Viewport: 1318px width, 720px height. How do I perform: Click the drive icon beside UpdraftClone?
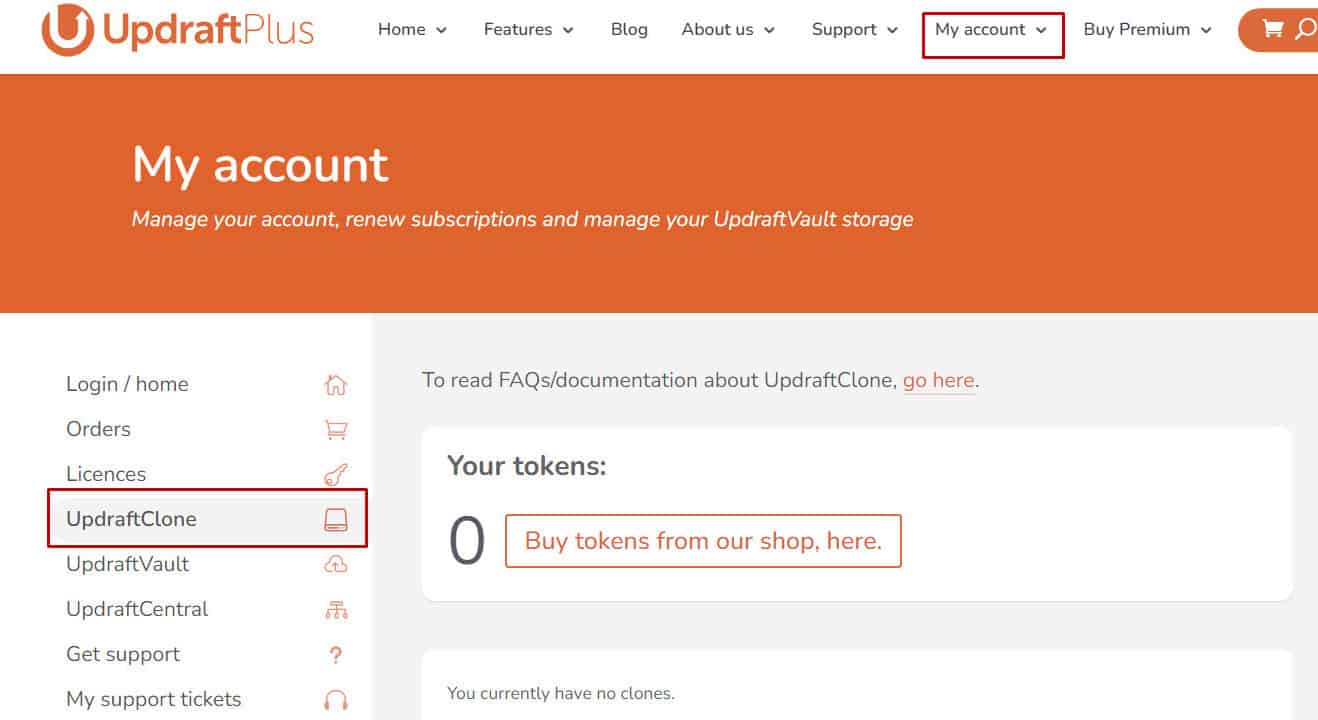pyautogui.click(x=336, y=519)
